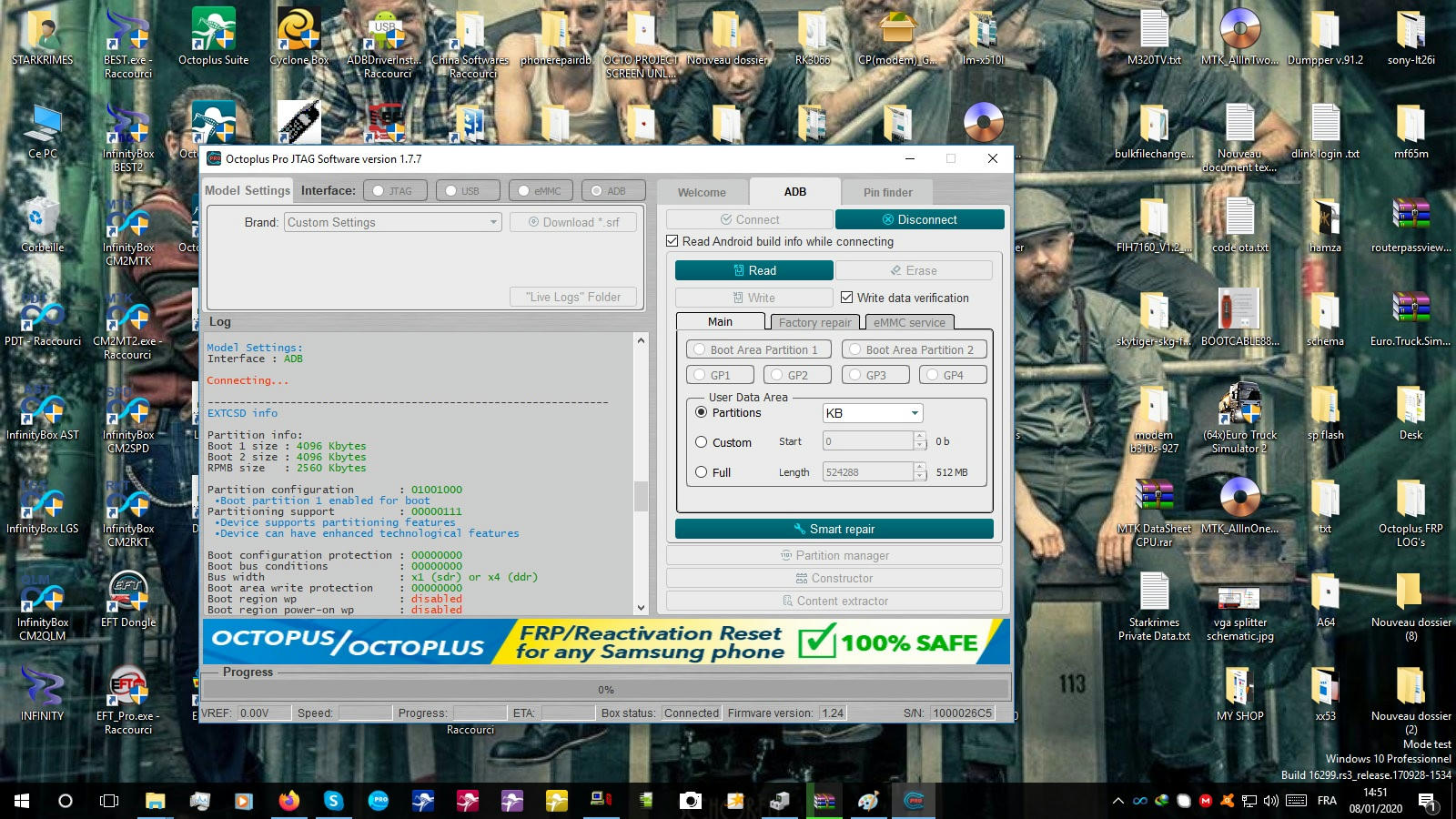Expand the KB units dropdown
Image resolution: width=1456 pixels, height=819 pixels.
pyautogui.click(x=872, y=413)
